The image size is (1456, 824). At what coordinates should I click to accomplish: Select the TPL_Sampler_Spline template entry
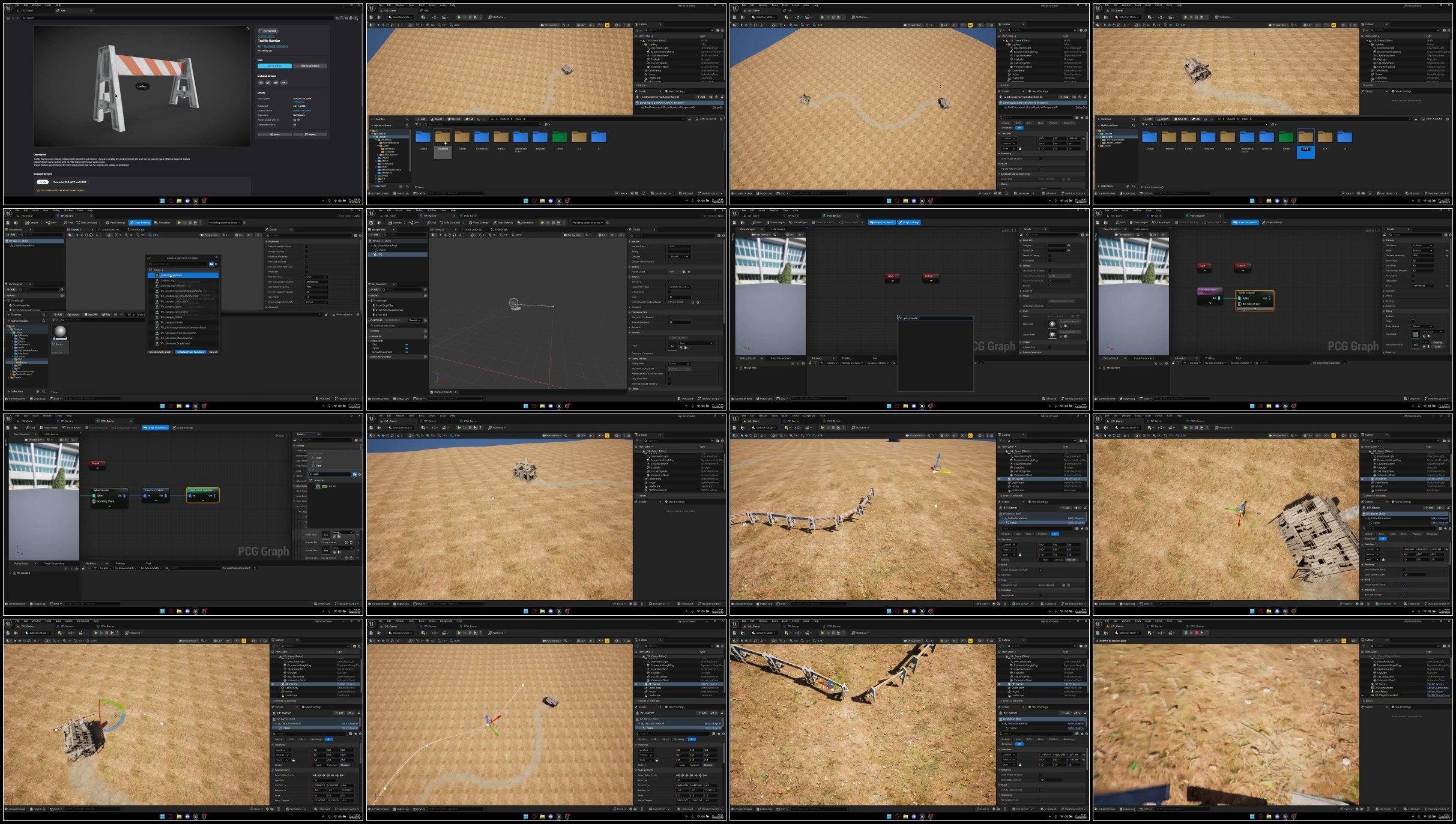[x=171, y=307]
